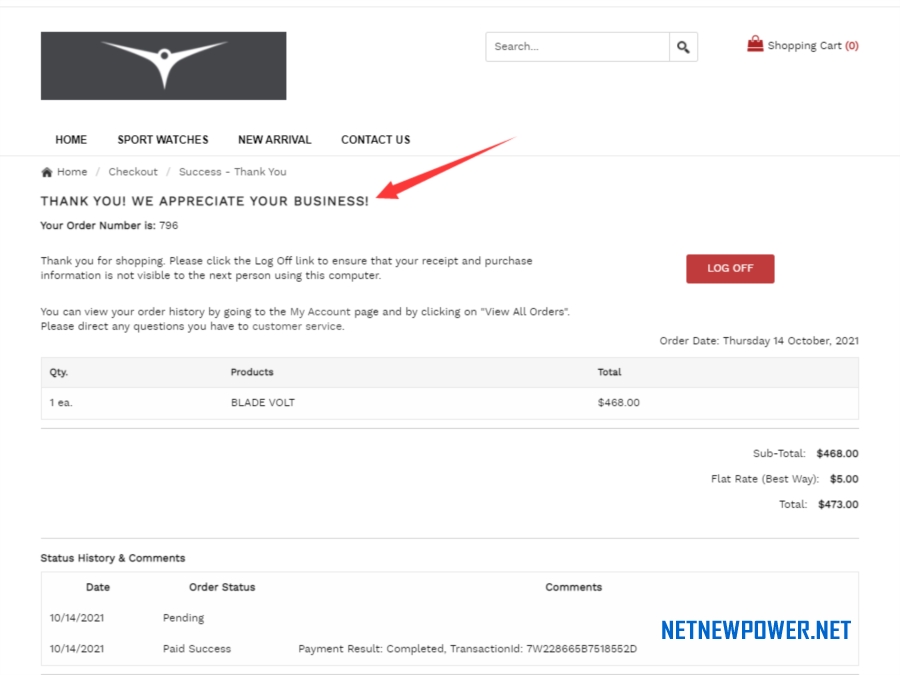Viewport: 900px width, 675px height.
Task: Click the My Account page link
Action: [320, 312]
